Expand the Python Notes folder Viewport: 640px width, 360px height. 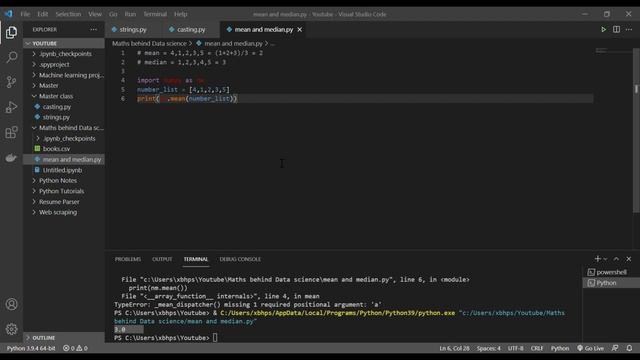[x=64, y=180]
